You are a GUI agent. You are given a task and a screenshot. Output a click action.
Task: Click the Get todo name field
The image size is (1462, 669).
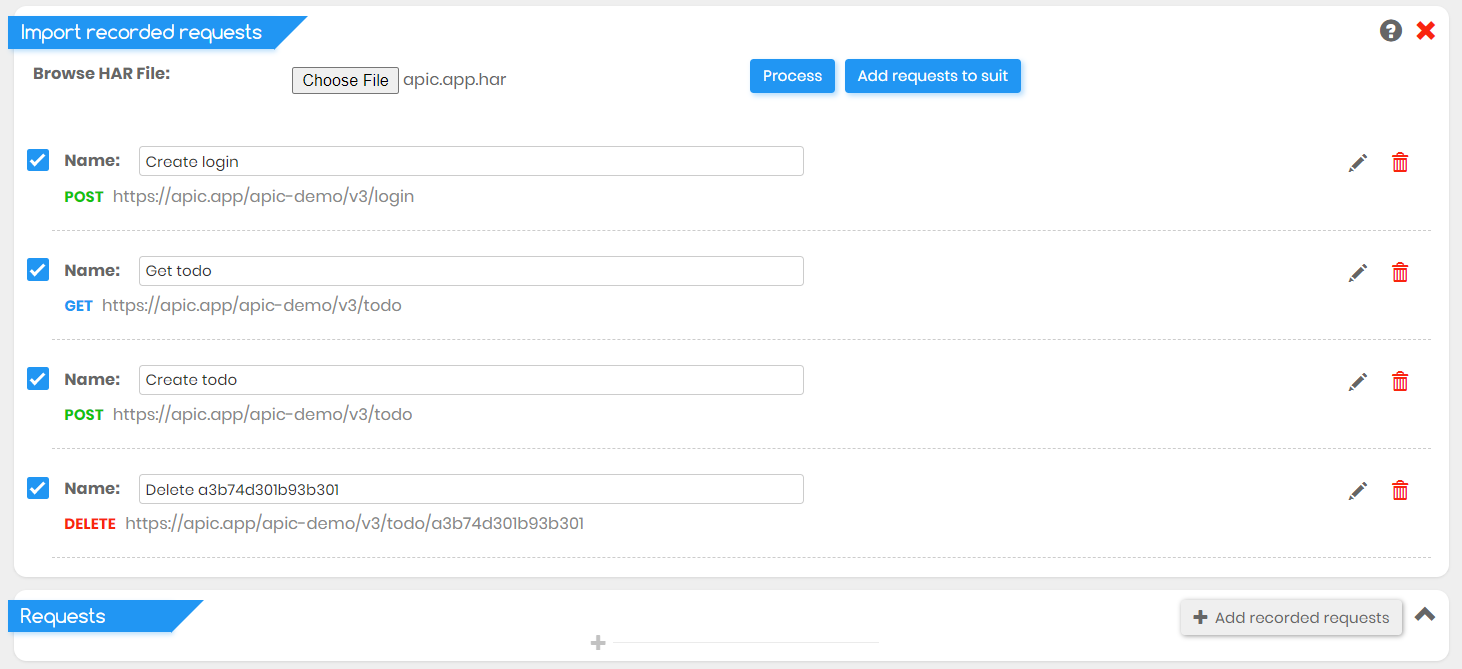tap(471, 270)
